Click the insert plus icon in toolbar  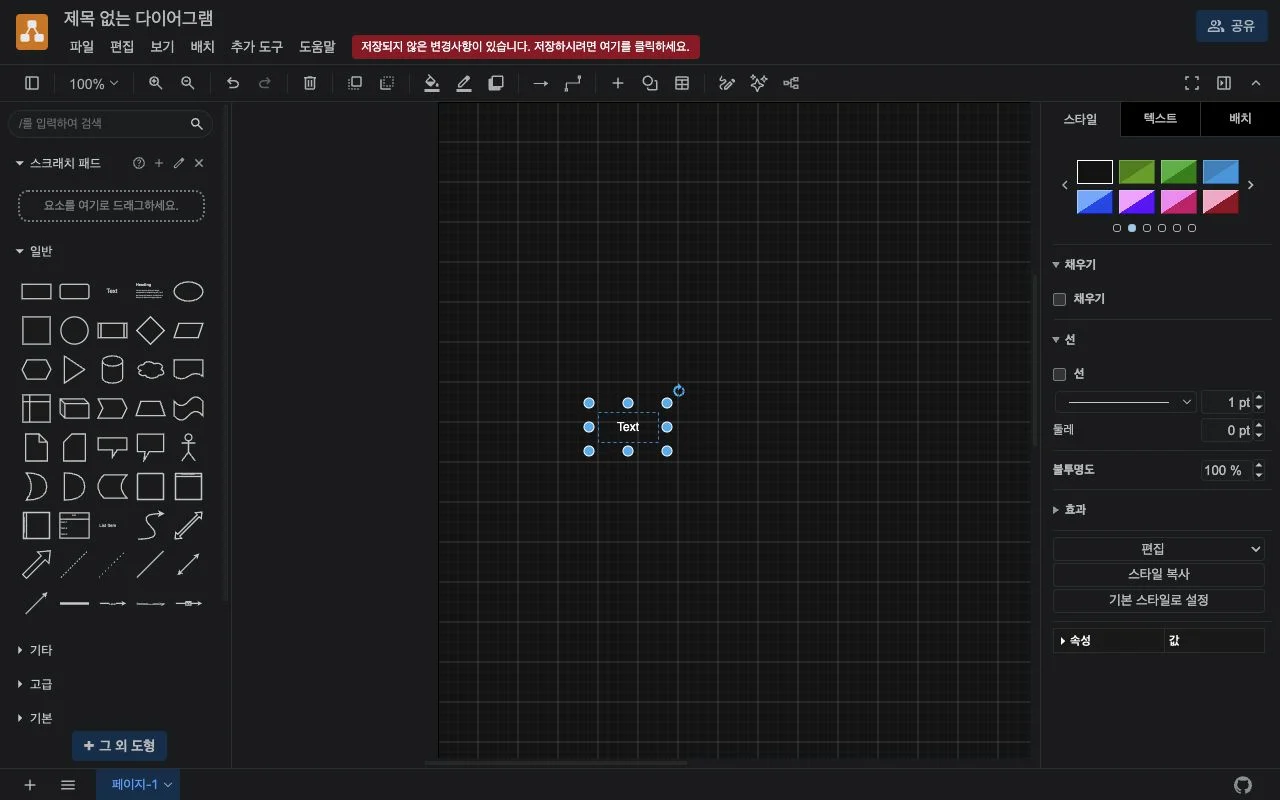pos(618,84)
